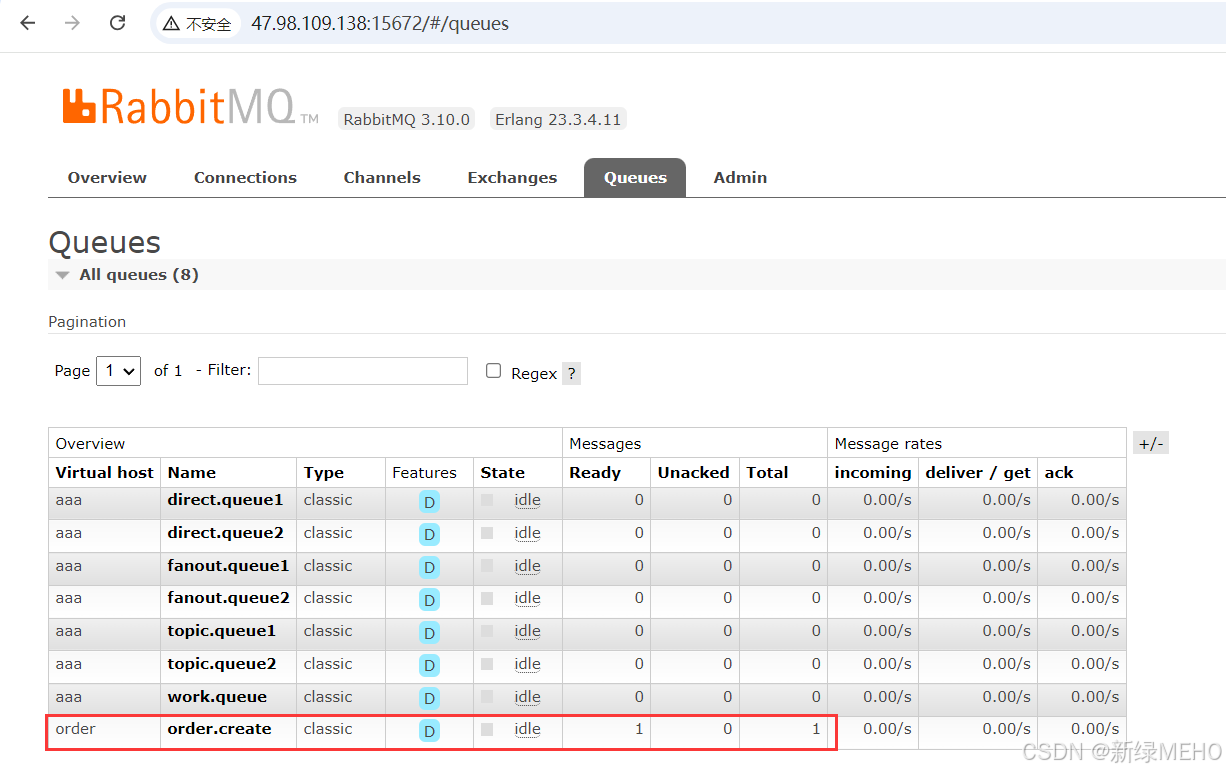
Task: Click the D feature badge for topic.queue1
Action: (x=429, y=633)
